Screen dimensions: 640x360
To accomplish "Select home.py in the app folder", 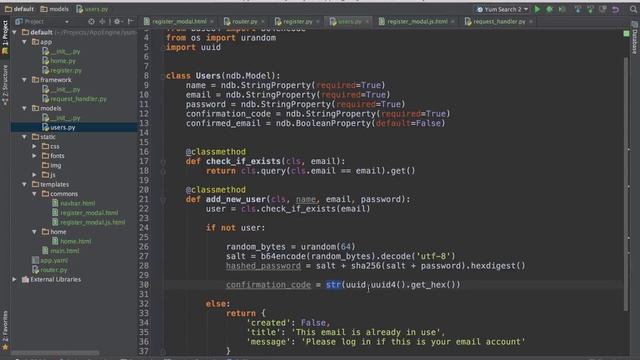I will click(x=59, y=61).
